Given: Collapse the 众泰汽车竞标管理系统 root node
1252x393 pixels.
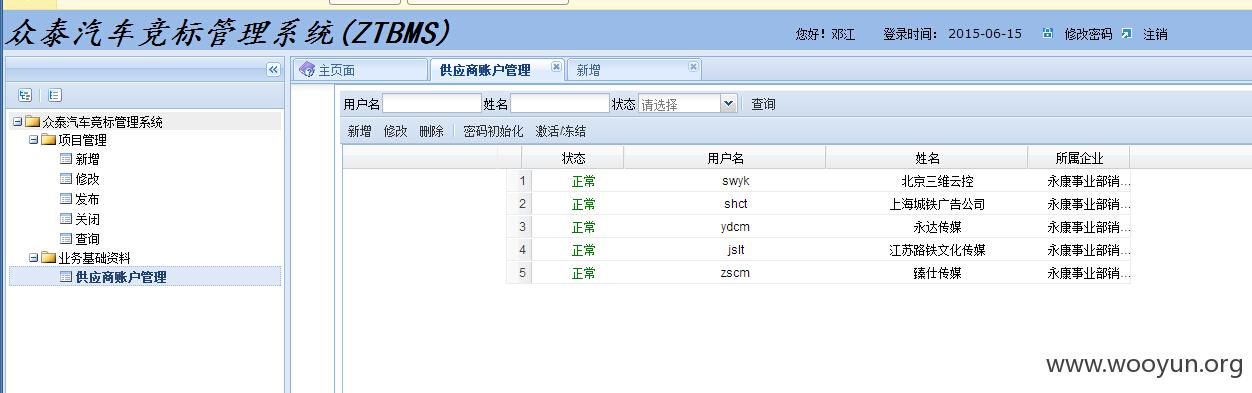Looking at the screenshot, I should tap(17, 122).
